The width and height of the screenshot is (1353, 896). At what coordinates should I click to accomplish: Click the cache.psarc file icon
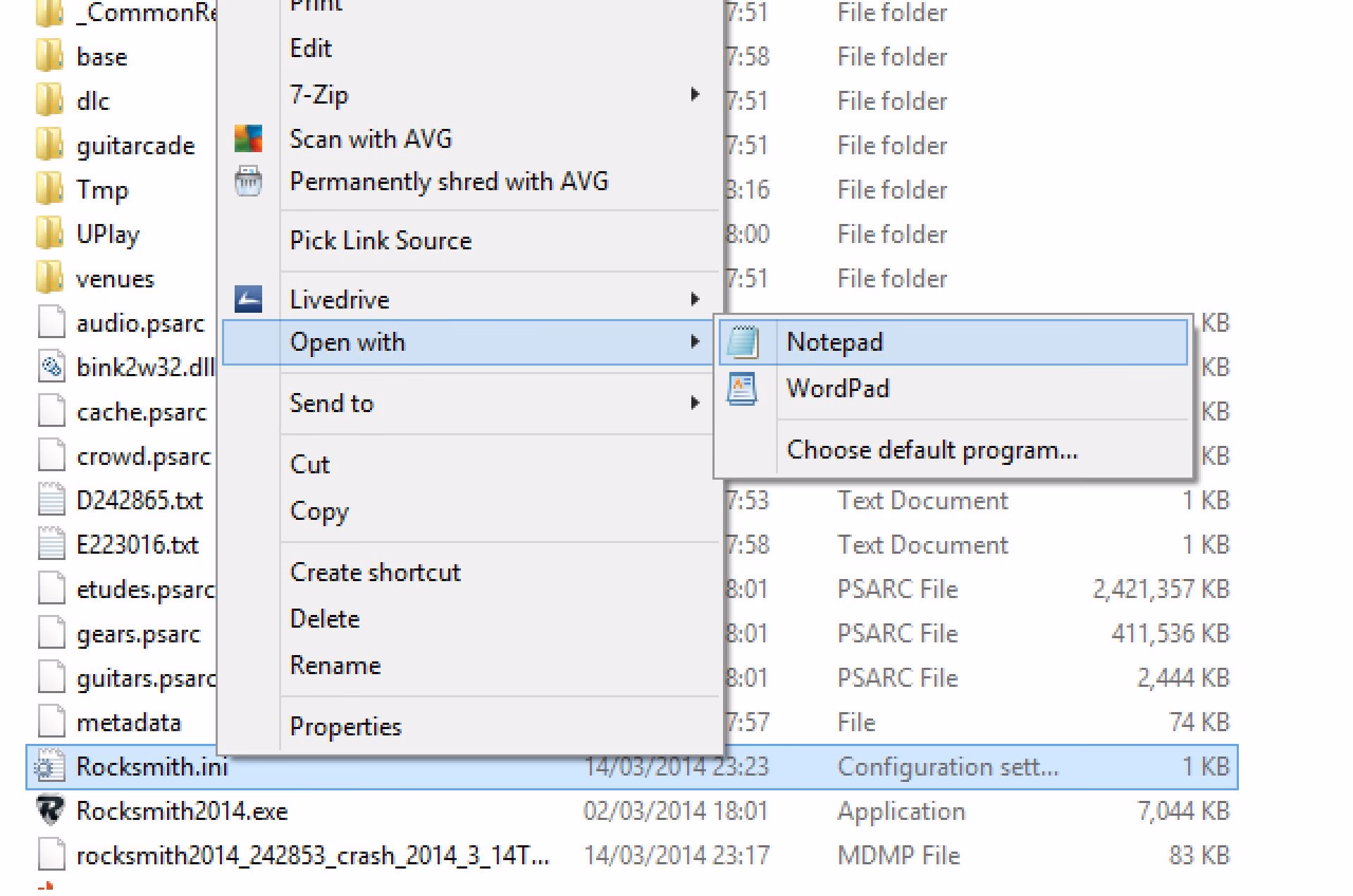coord(51,411)
